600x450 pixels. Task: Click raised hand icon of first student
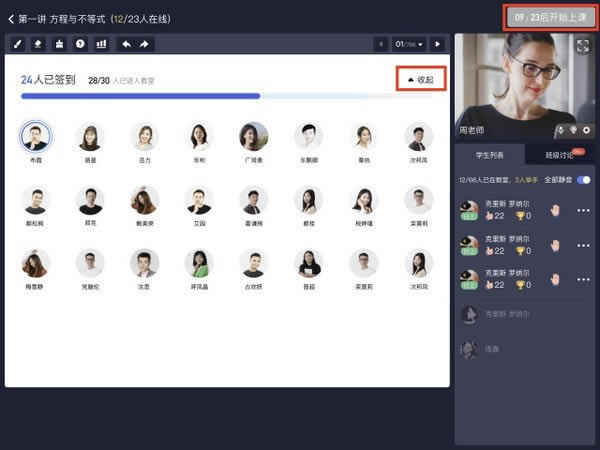555,210
